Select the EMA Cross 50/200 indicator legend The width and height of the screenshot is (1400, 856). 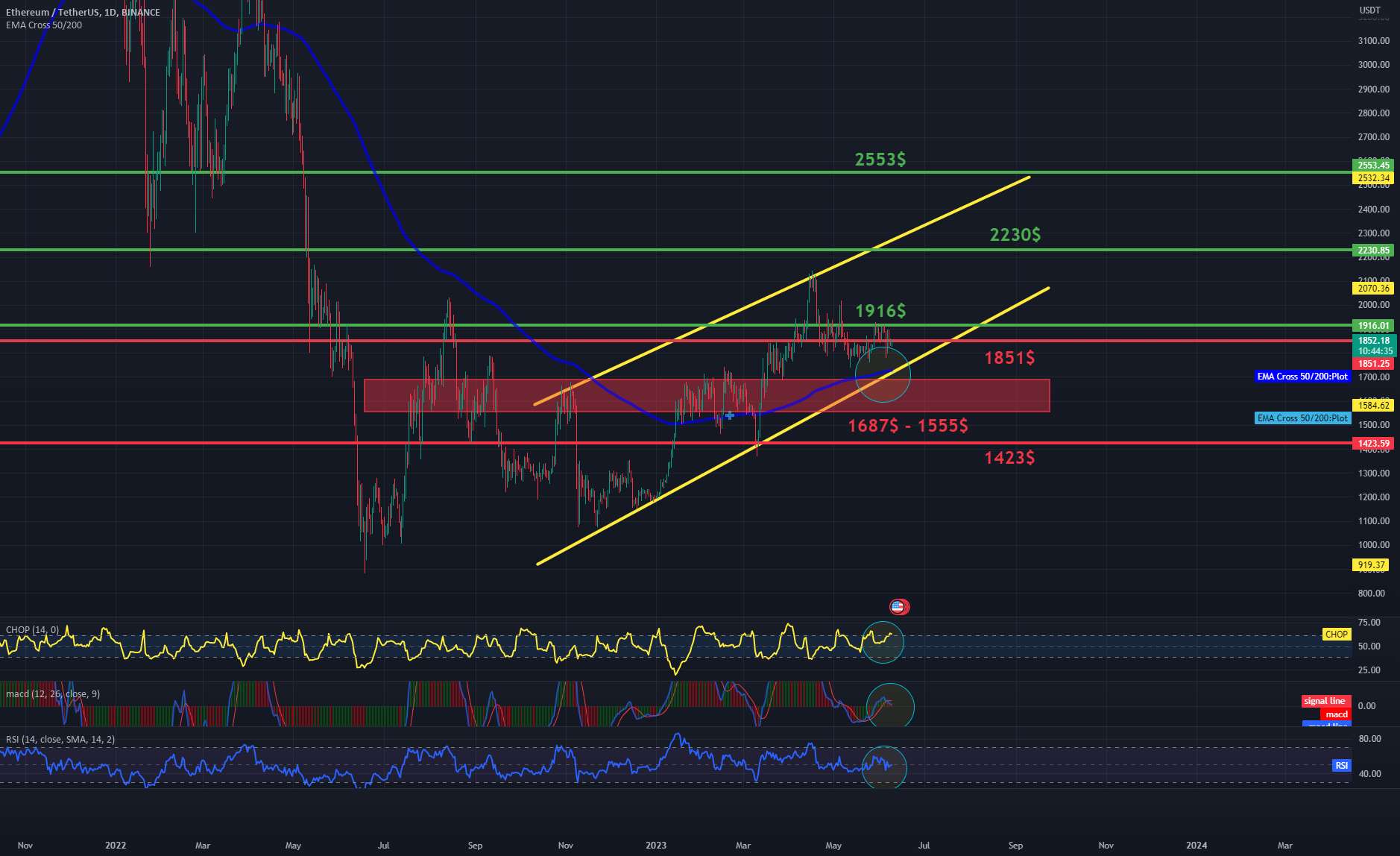44,25
